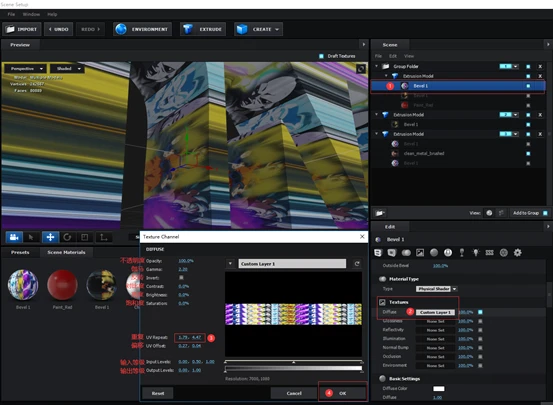Activate the move (four-arrow) tool
The image size is (554, 406).
pyautogui.click(x=50, y=237)
